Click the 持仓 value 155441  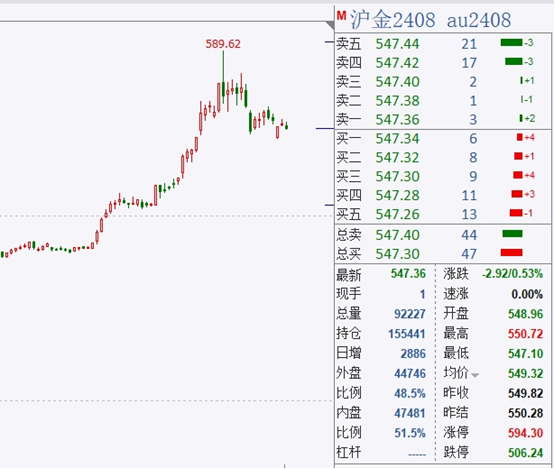coord(407,334)
